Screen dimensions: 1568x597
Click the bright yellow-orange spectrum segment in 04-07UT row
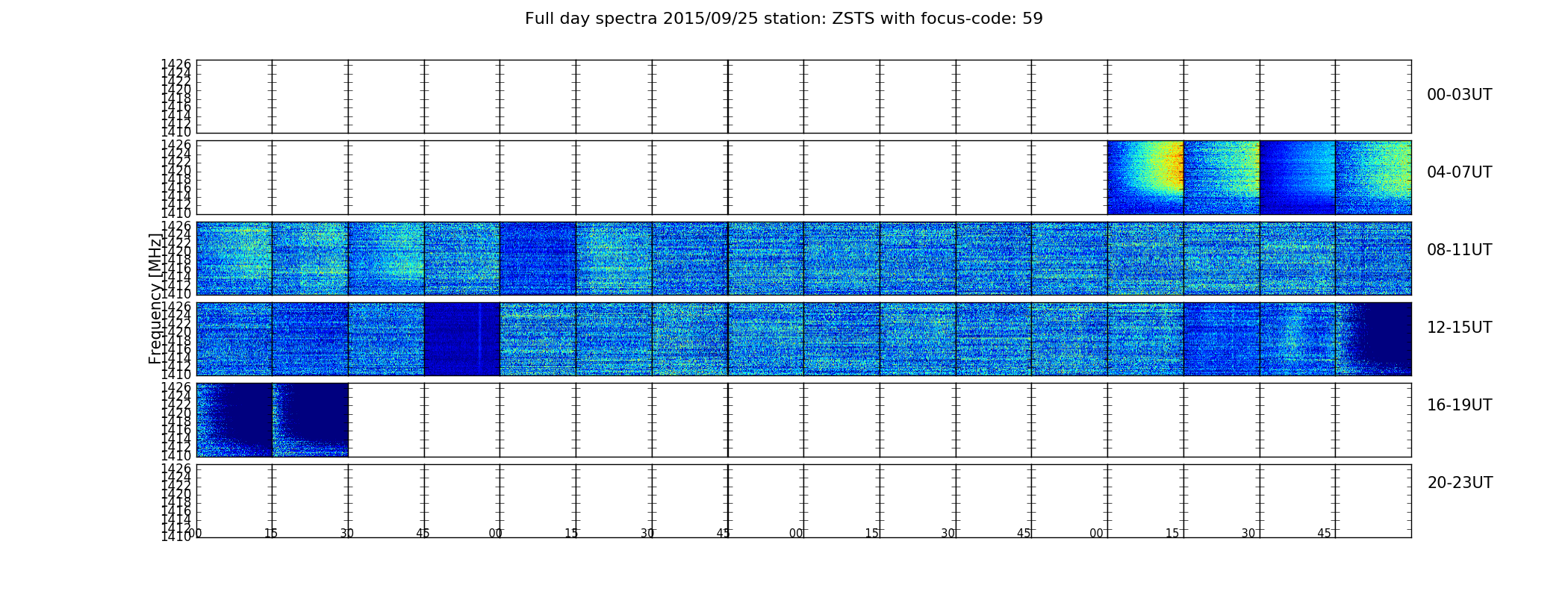(1145, 178)
